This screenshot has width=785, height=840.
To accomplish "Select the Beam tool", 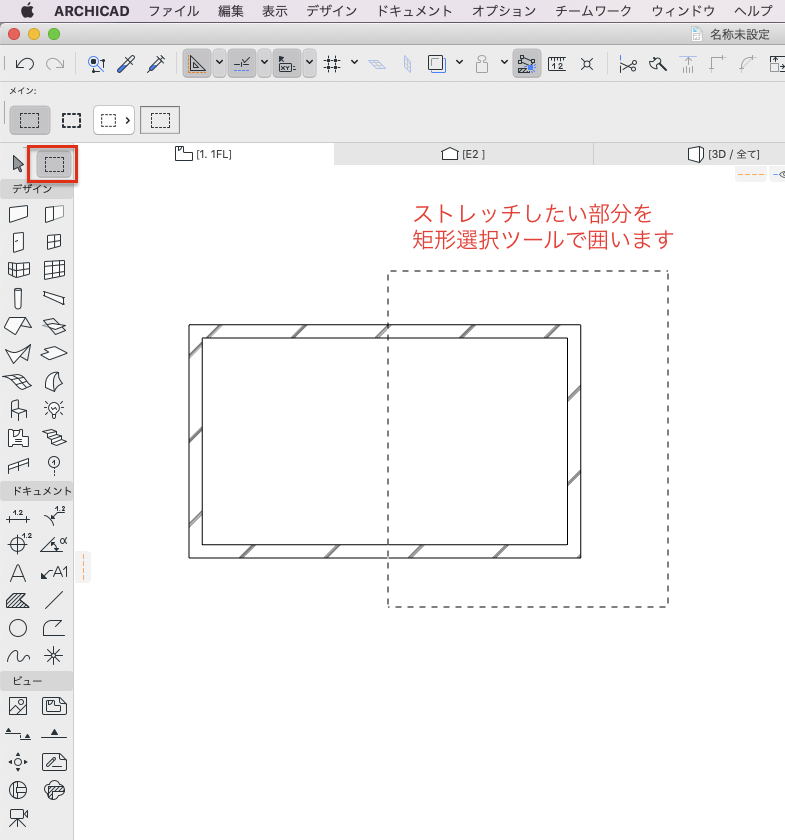I will [x=54, y=297].
